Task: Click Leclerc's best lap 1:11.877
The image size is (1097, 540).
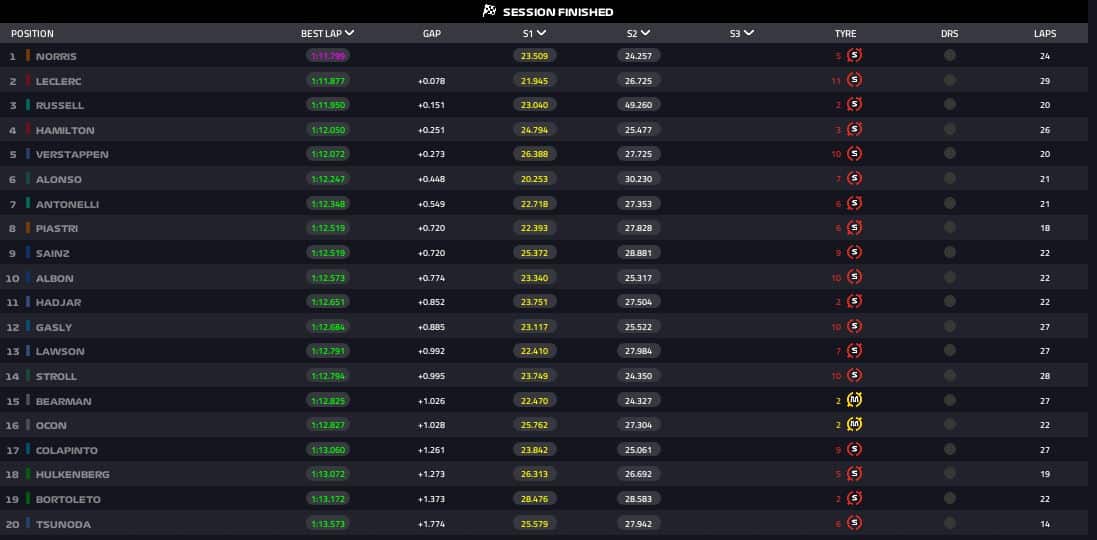Action: (327, 80)
